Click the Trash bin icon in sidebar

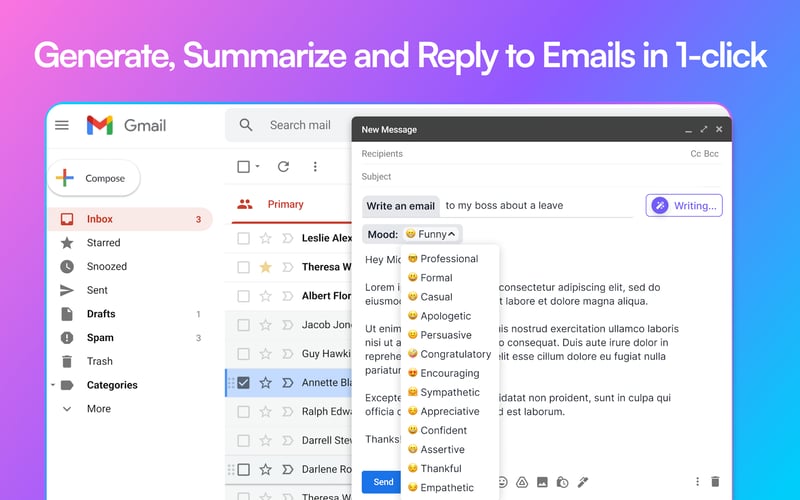67,361
